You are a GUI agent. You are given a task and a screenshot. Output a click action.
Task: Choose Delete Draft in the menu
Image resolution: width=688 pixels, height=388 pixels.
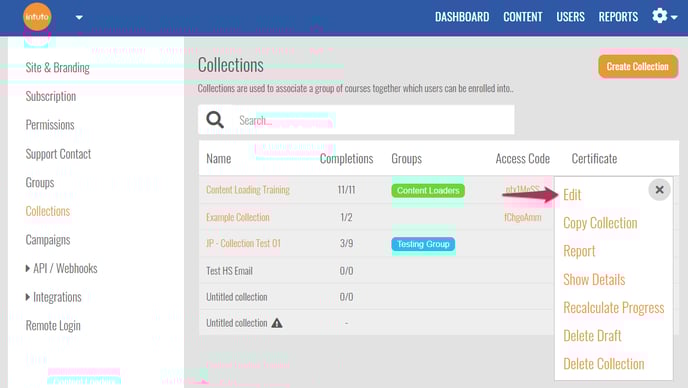click(x=592, y=336)
